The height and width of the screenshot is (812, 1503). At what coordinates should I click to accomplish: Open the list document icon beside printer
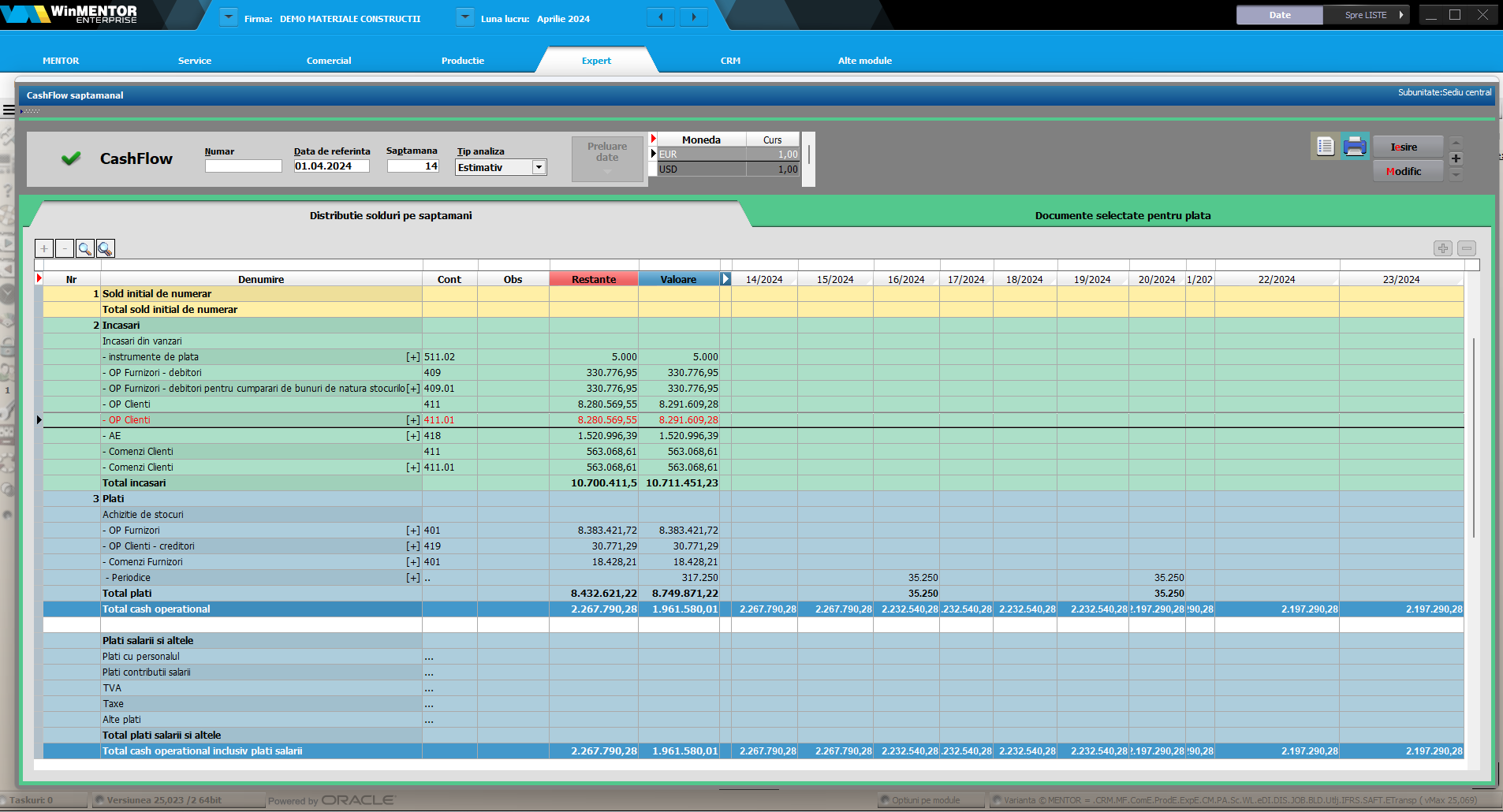(x=1325, y=147)
